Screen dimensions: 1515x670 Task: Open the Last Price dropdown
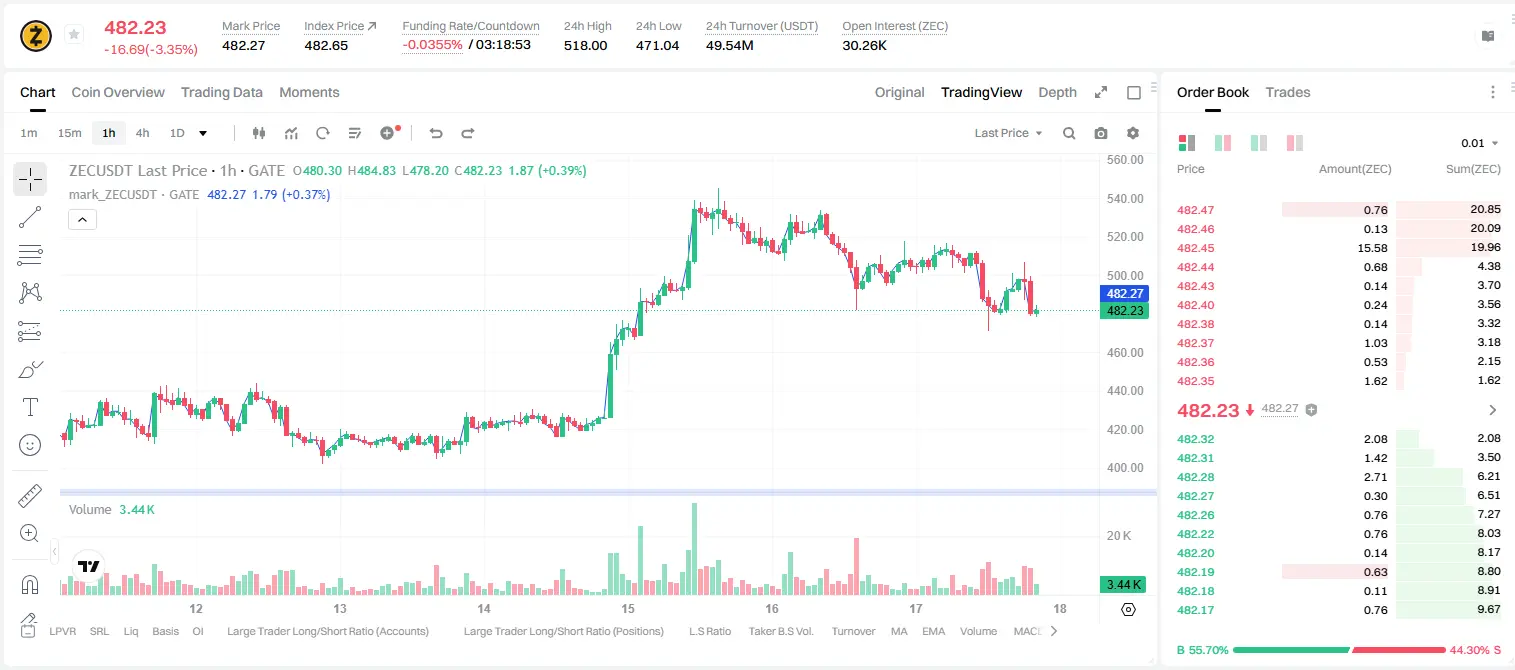(x=1008, y=133)
